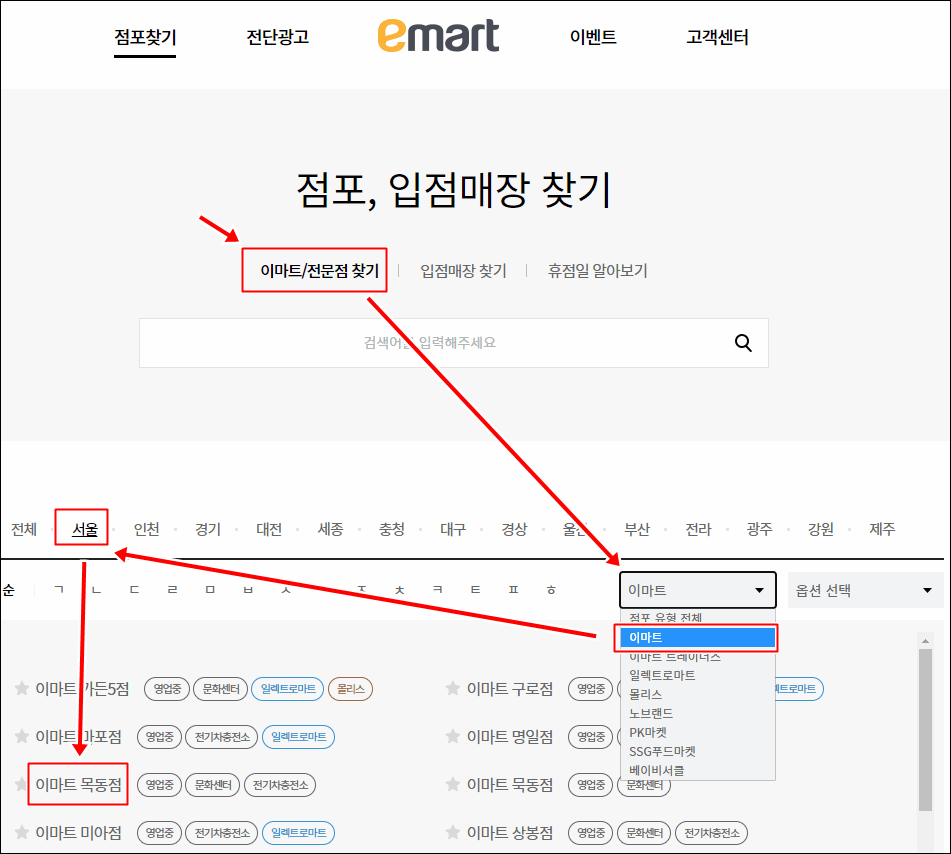Open the 점포 유형 dropdown
The width and height of the screenshot is (951, 854).
tap(697, 590)
